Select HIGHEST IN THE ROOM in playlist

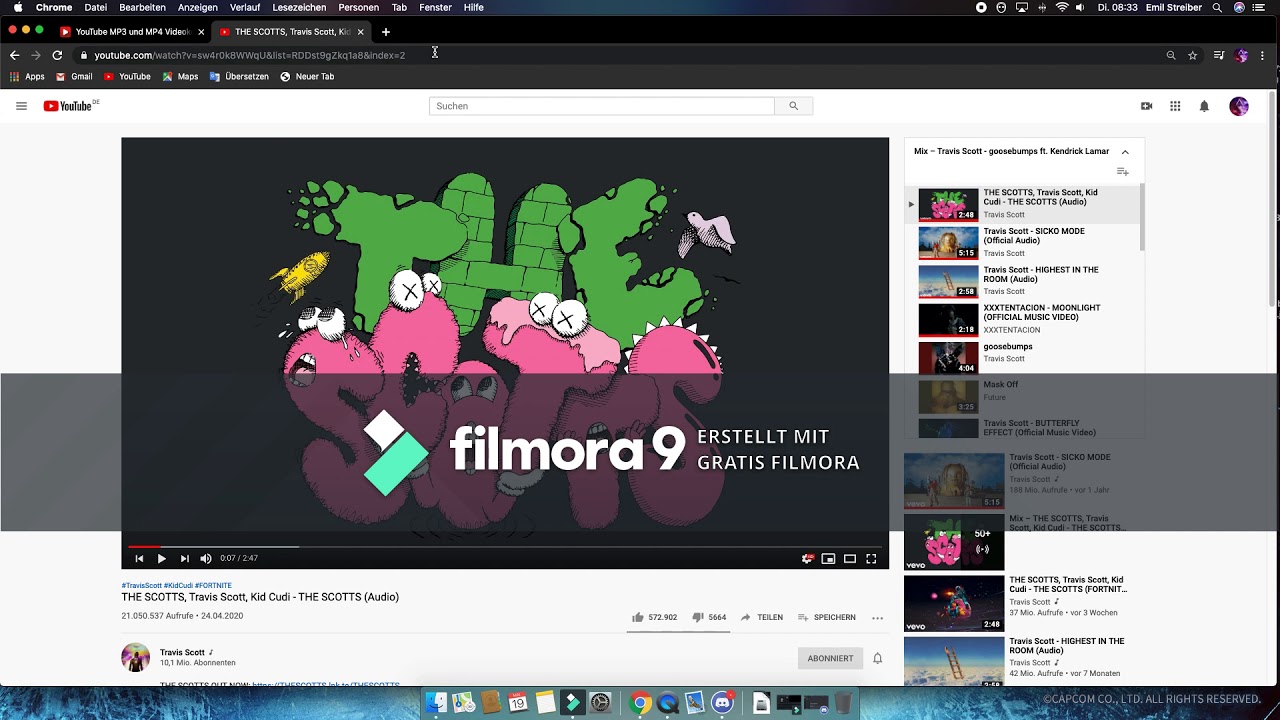(x=1020, y=280)
